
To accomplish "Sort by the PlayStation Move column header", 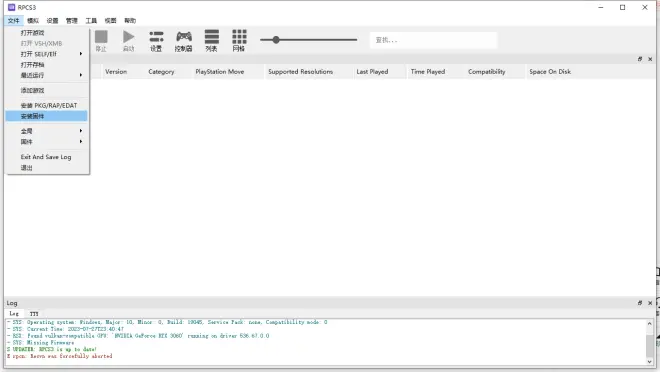I will click(220, 72).
